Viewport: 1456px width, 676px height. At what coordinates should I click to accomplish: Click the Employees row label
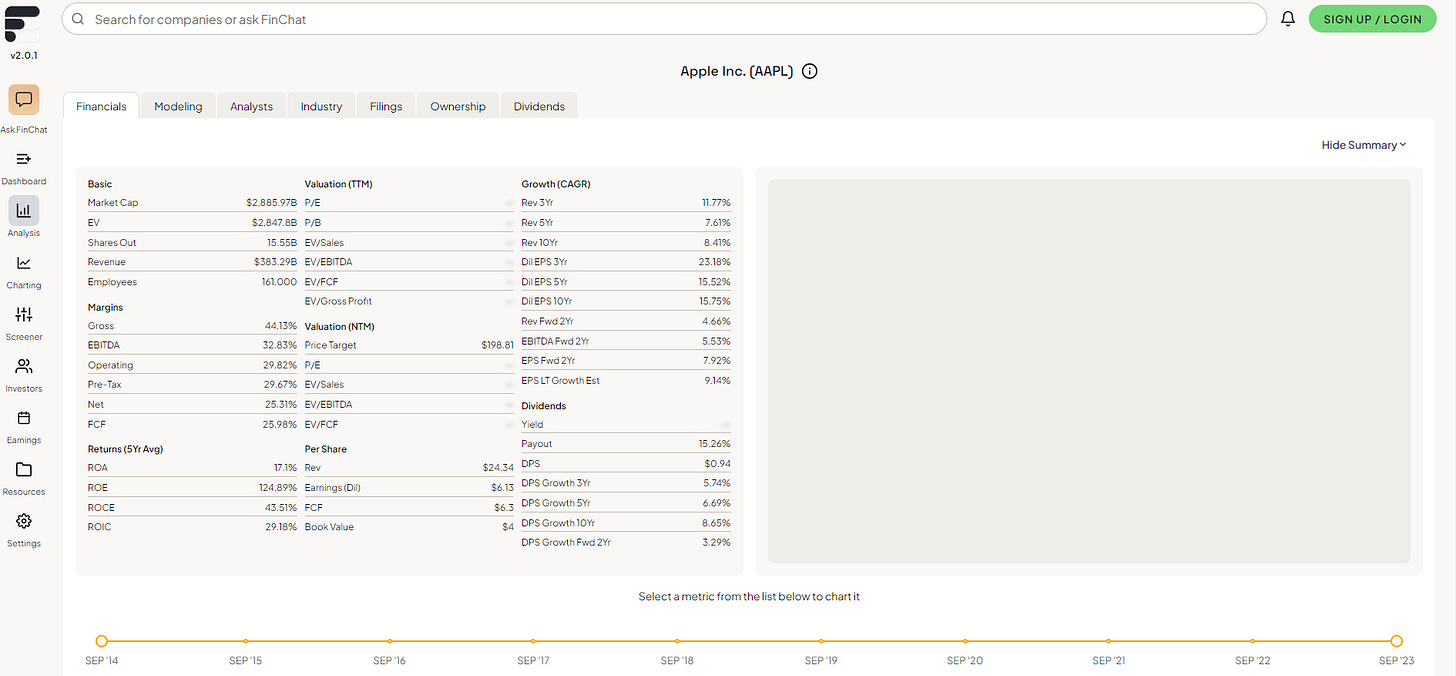click(110, 282)
